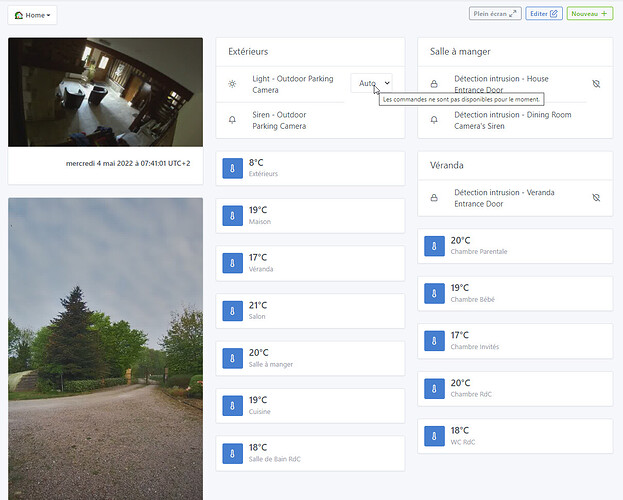Image resolution: width=623 pixels, height=500 pixels.
Task: Open the Home dashboard dropdown
Action: [32, 15]
